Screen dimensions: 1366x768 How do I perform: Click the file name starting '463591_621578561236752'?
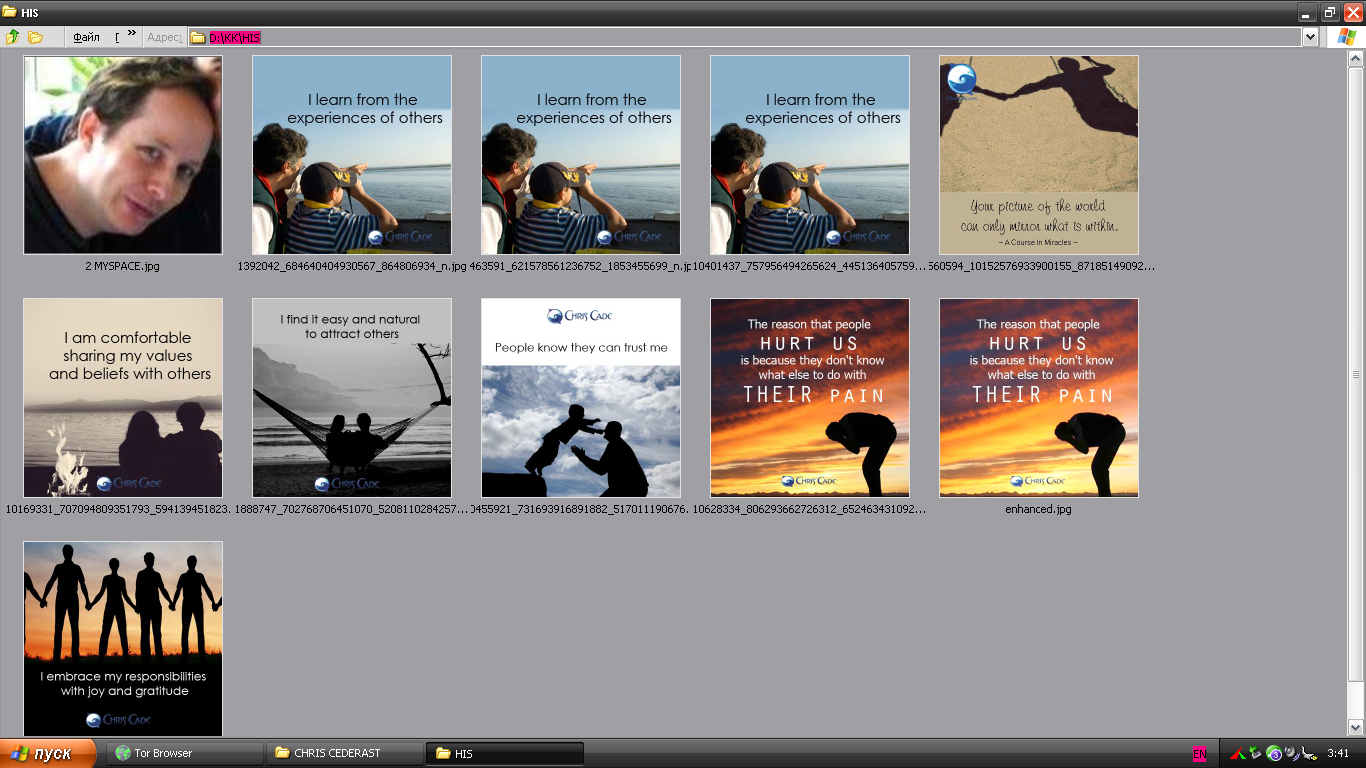pyautogui.click(x=581, y=267)
